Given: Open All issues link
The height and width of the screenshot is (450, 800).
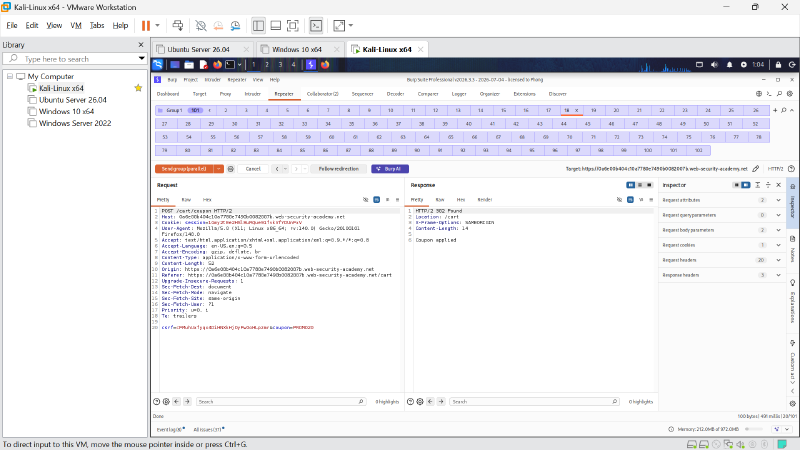Looking at the screenshot, I should [x=207, y=430].
